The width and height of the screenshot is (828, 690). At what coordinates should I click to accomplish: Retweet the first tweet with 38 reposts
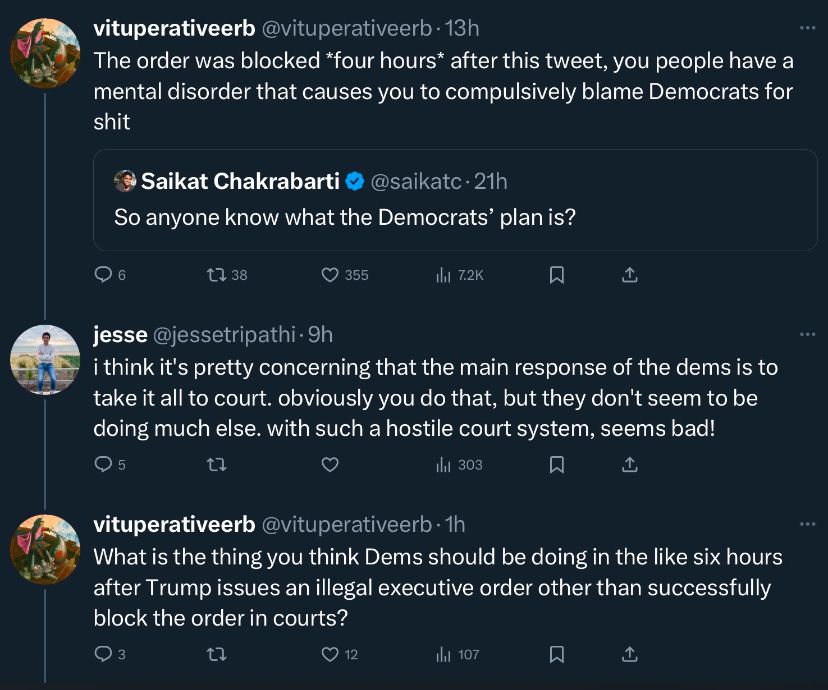(x=213, y=275)
